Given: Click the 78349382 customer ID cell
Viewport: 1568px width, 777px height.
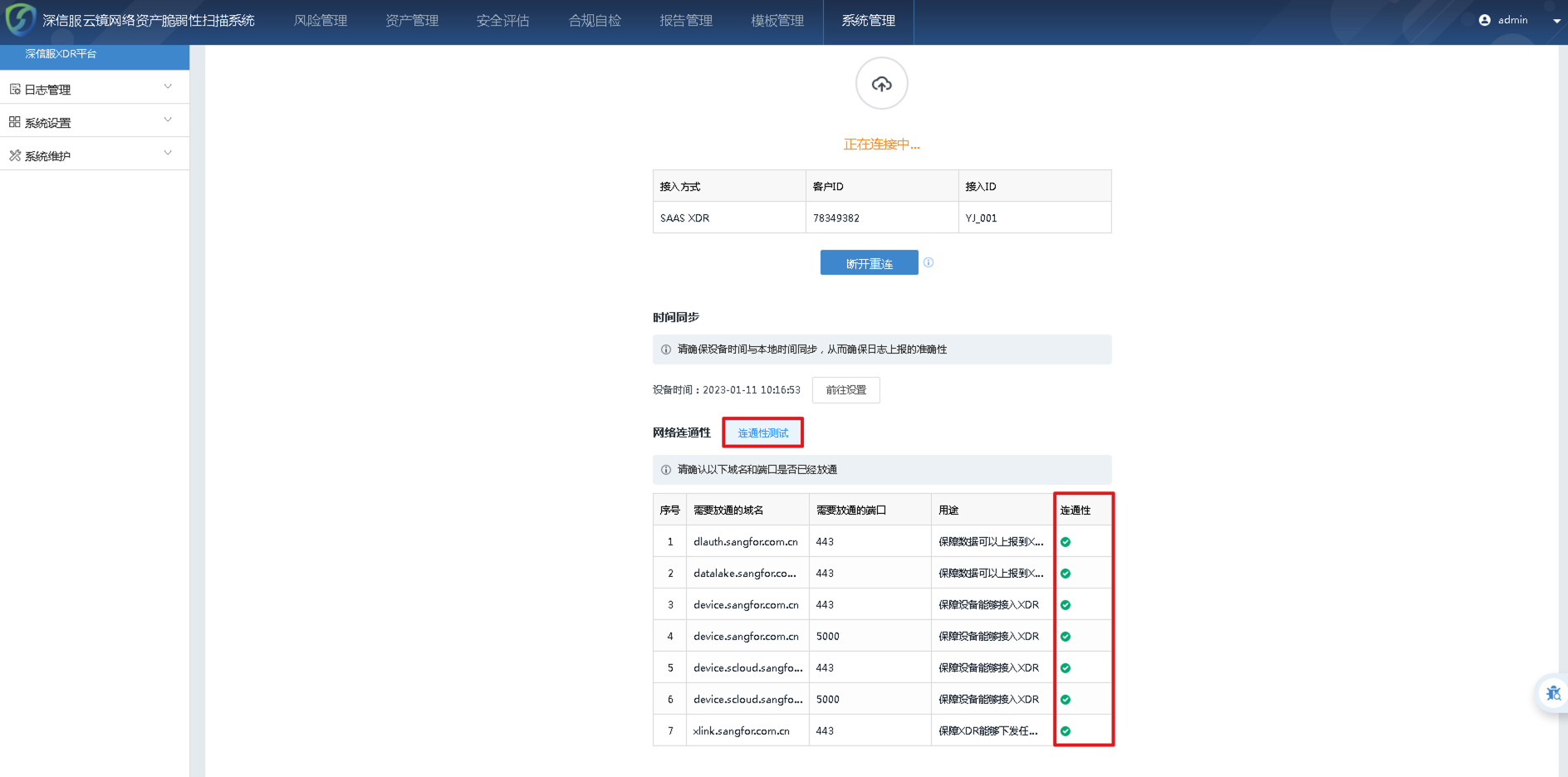Looking at the screenshot, I should click(x=882, y=217).
